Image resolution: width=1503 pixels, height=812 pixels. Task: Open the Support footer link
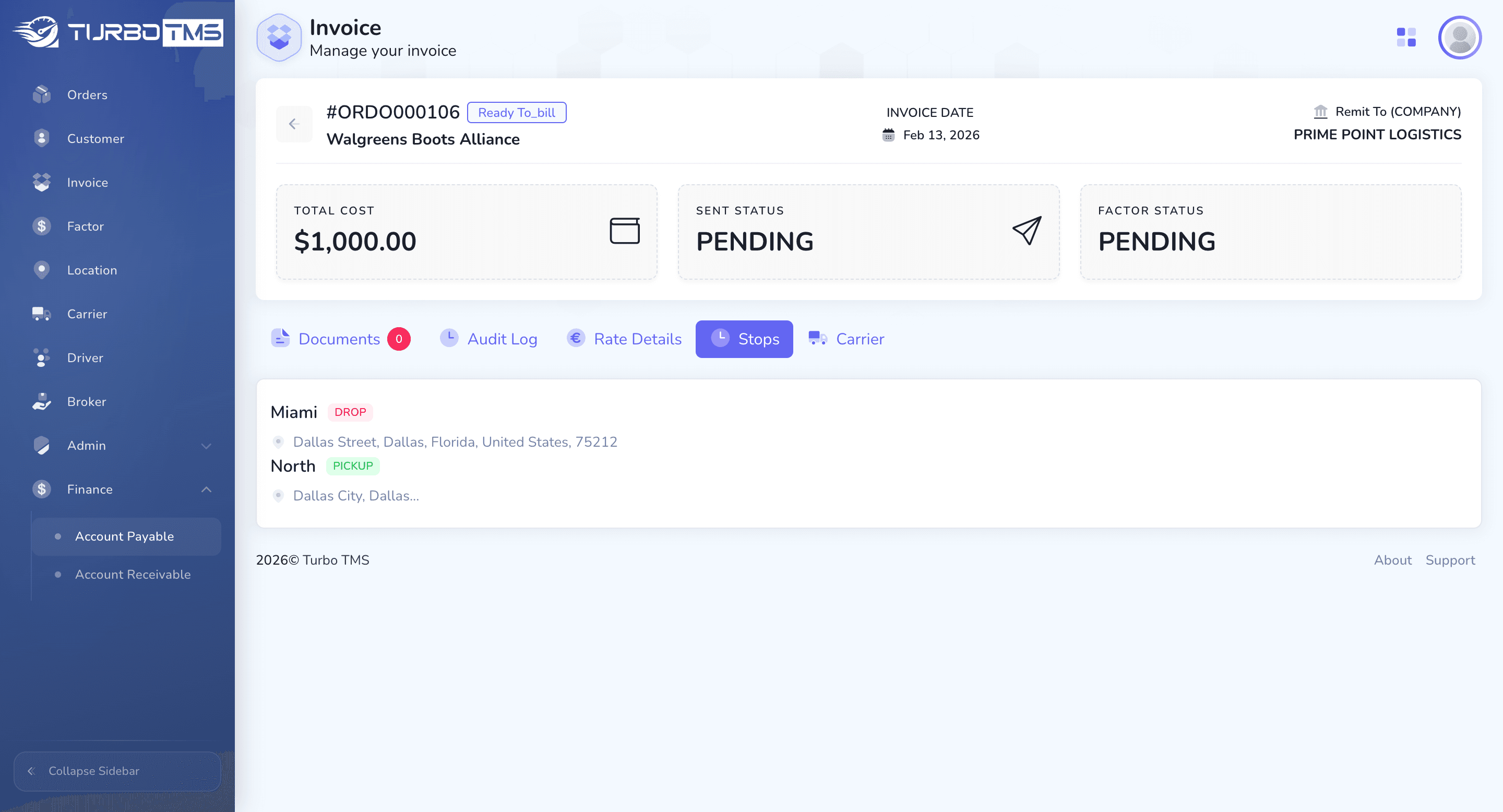tap(1450, 560)
